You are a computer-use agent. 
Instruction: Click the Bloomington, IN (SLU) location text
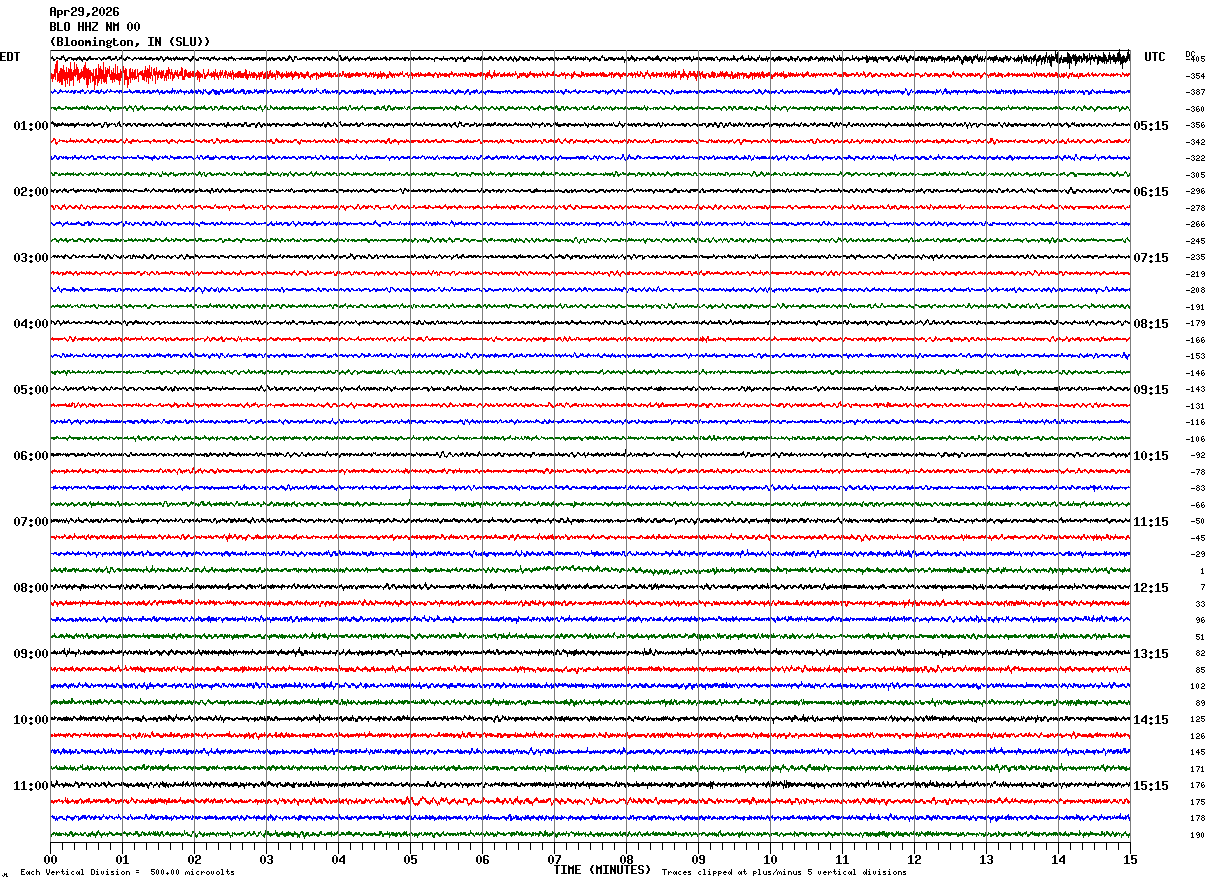[x=130, y=42]
